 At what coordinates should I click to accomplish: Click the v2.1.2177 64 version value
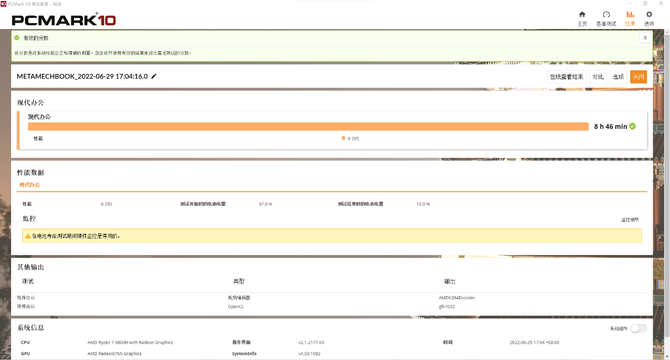coord(311,342)
